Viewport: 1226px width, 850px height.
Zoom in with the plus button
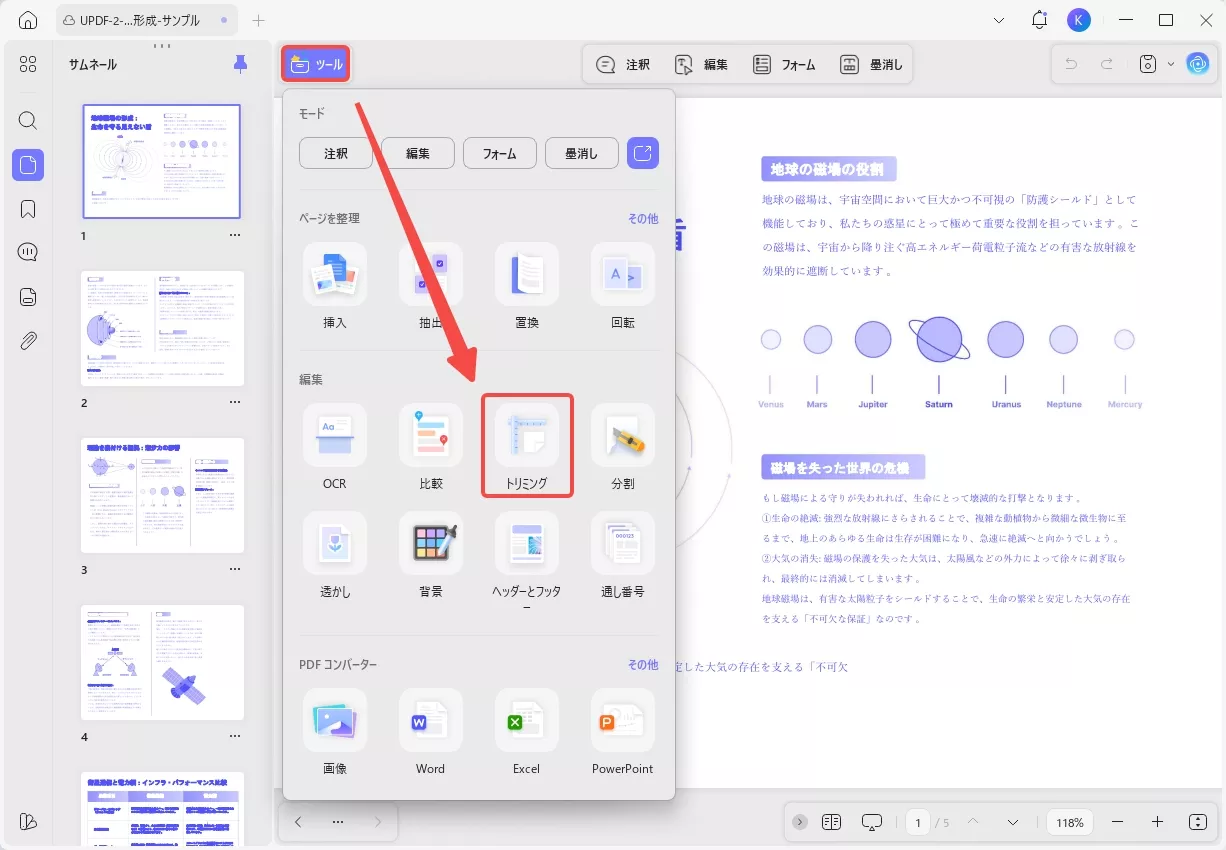click(x=1157, y=822)
